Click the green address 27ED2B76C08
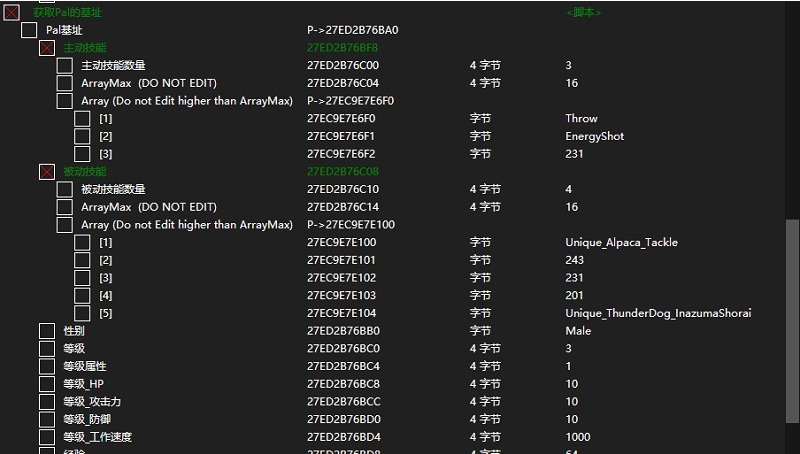The width and height of the screenshot is (800, 454). click(343, 172)
